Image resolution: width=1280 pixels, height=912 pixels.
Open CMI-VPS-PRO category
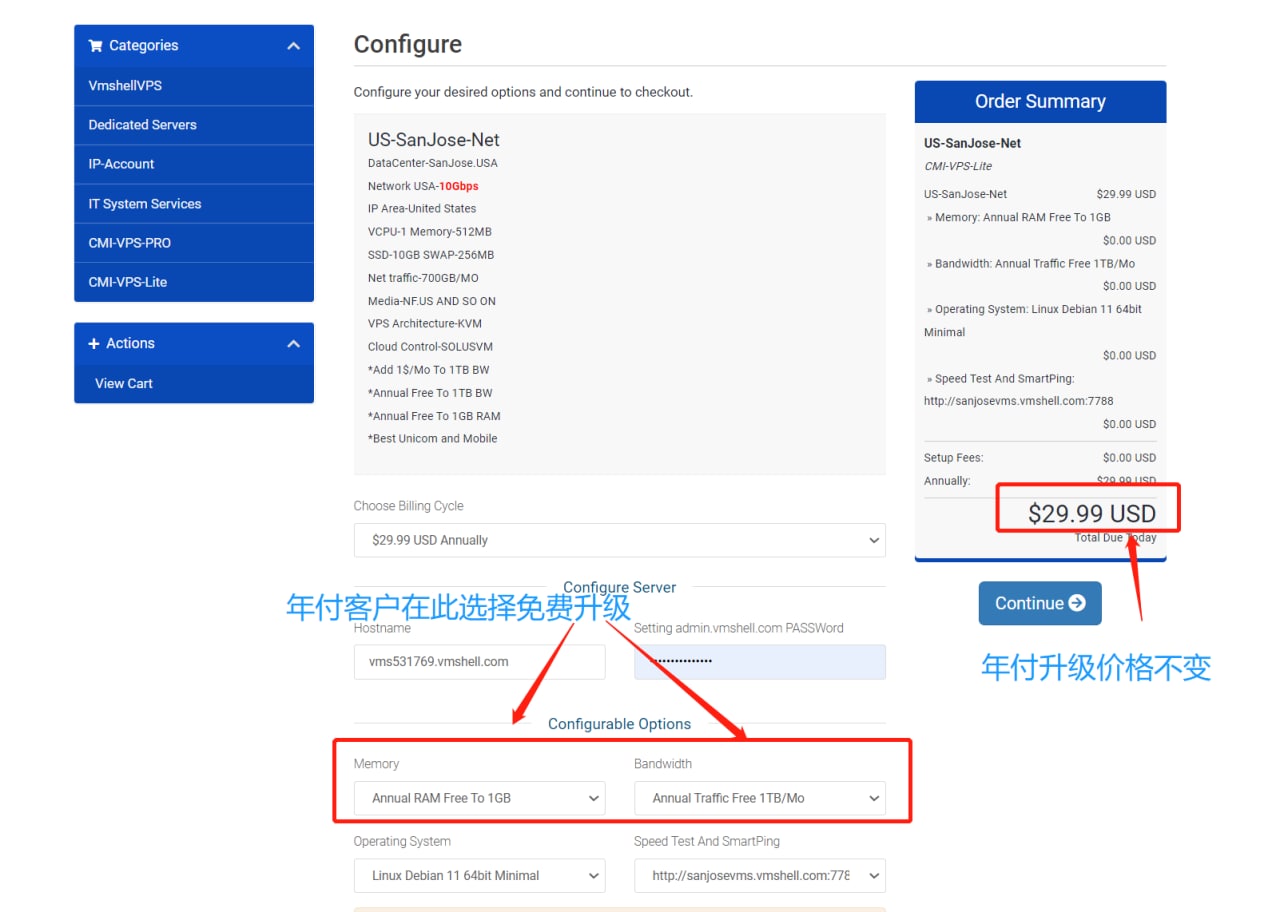point(129,243)
